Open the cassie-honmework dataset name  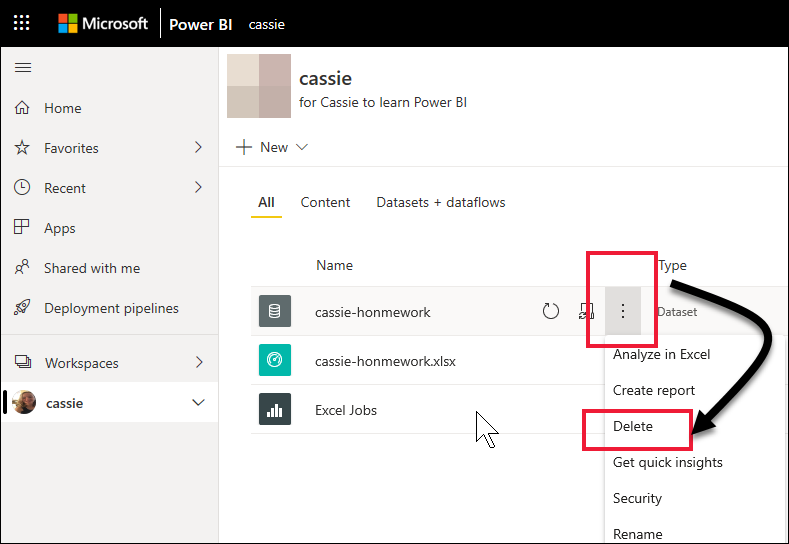coord(372,312)
